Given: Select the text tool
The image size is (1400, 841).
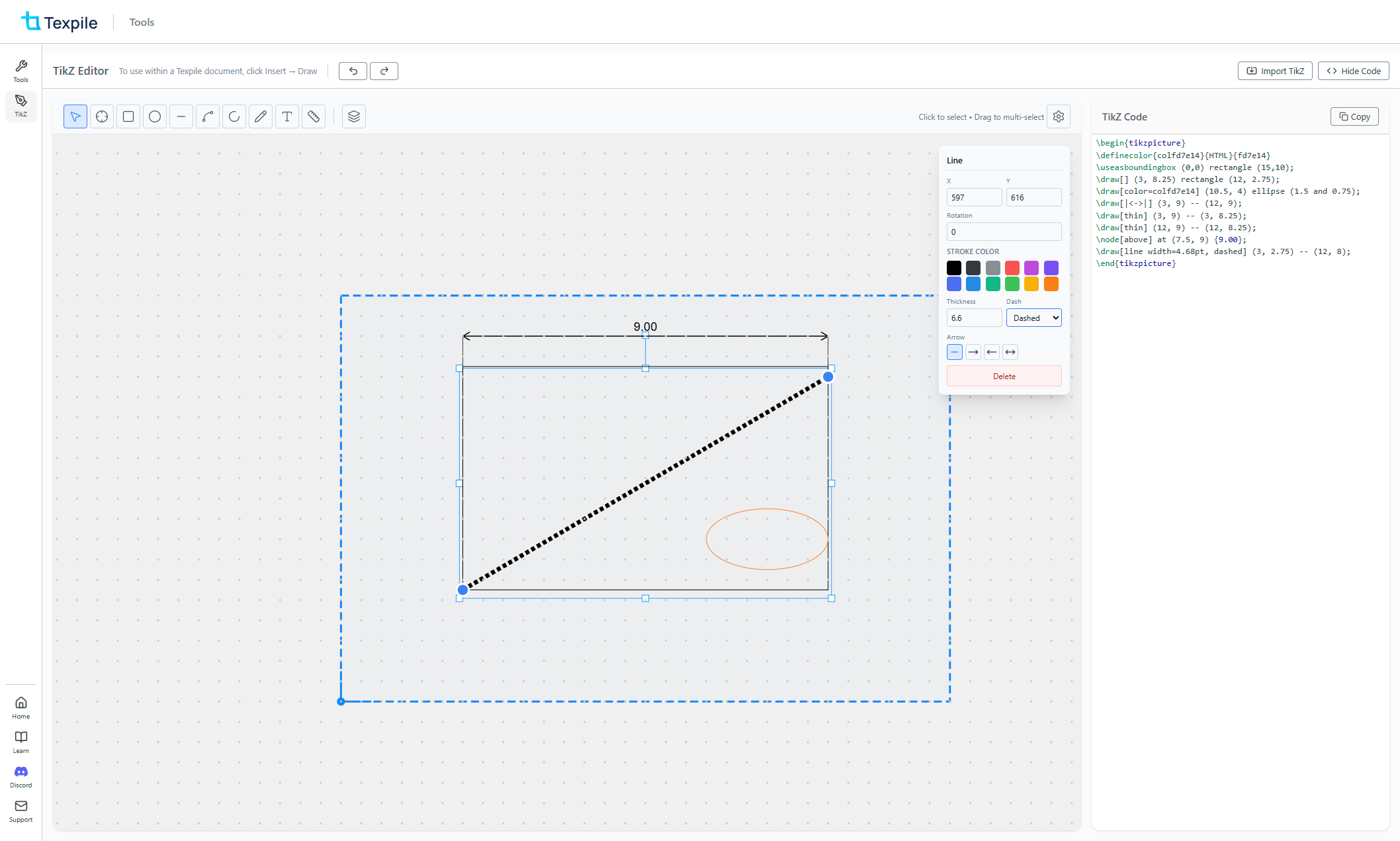Looking at the screenshot, I should pos(287,116).
